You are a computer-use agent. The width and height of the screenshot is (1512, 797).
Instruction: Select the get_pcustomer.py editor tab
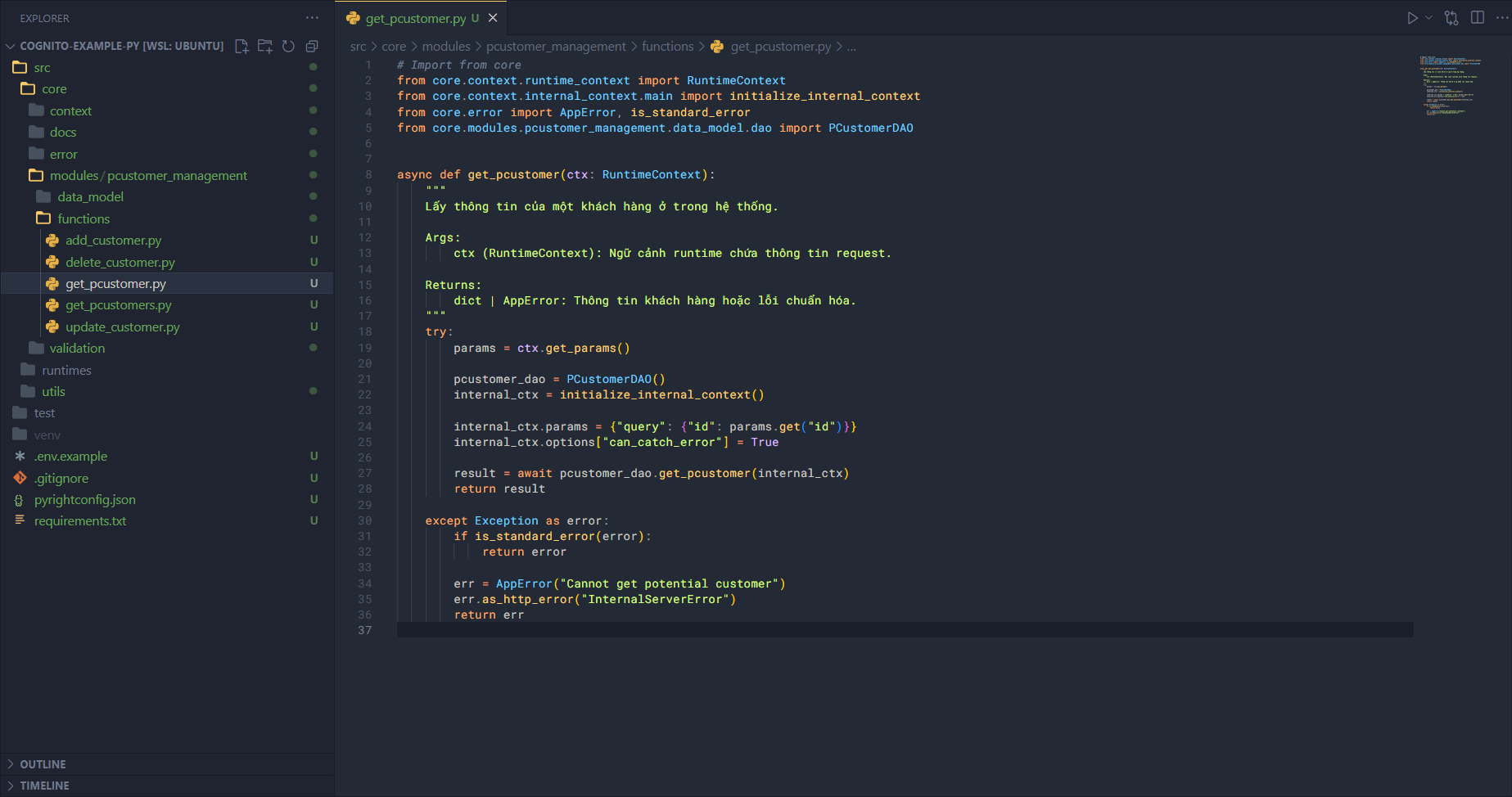(415, 18)
